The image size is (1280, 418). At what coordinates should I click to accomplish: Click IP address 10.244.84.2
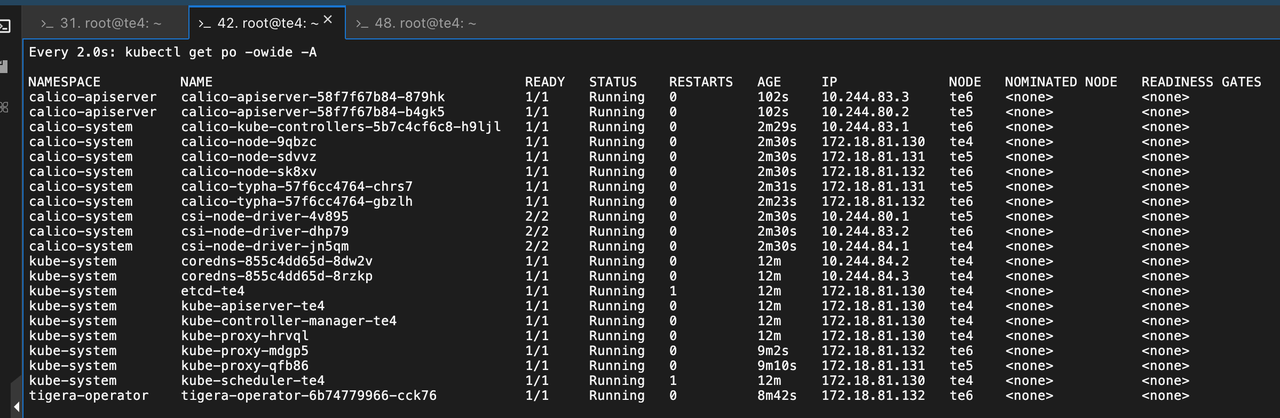865,262
